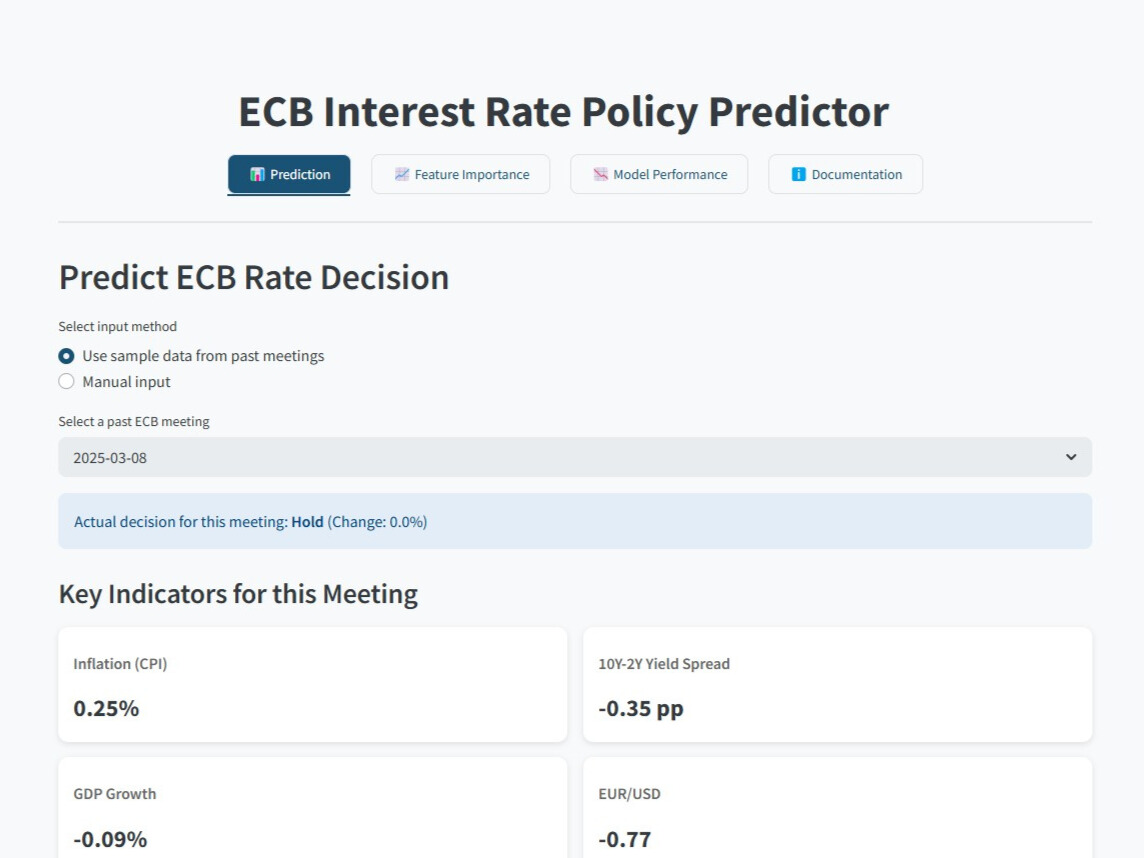Screen dimensions: 1144x858
Task: Click the bar chart icon on the Prediction tab
Action: (256, 174)
